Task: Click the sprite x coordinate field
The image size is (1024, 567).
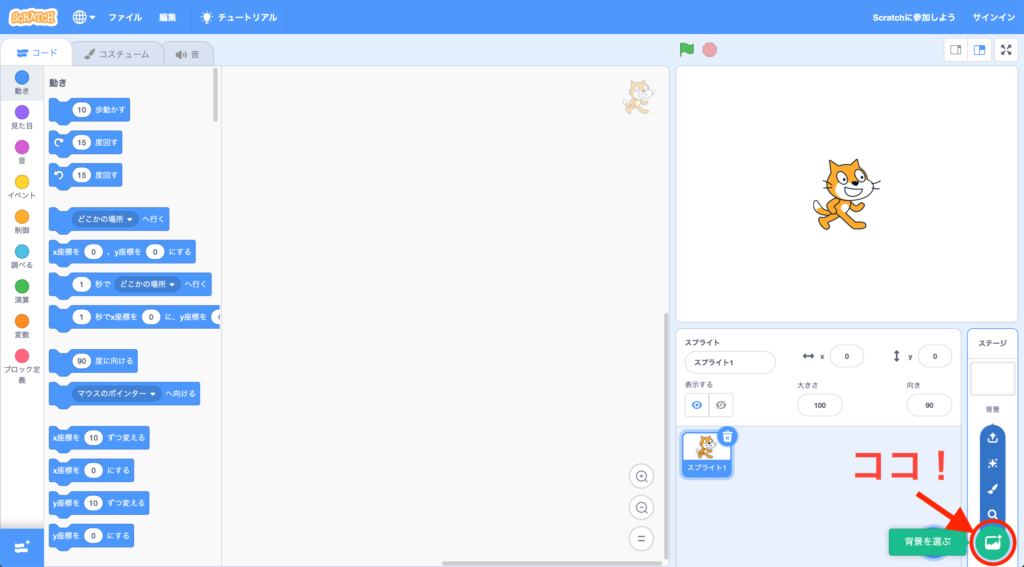Action: point(847,356)
